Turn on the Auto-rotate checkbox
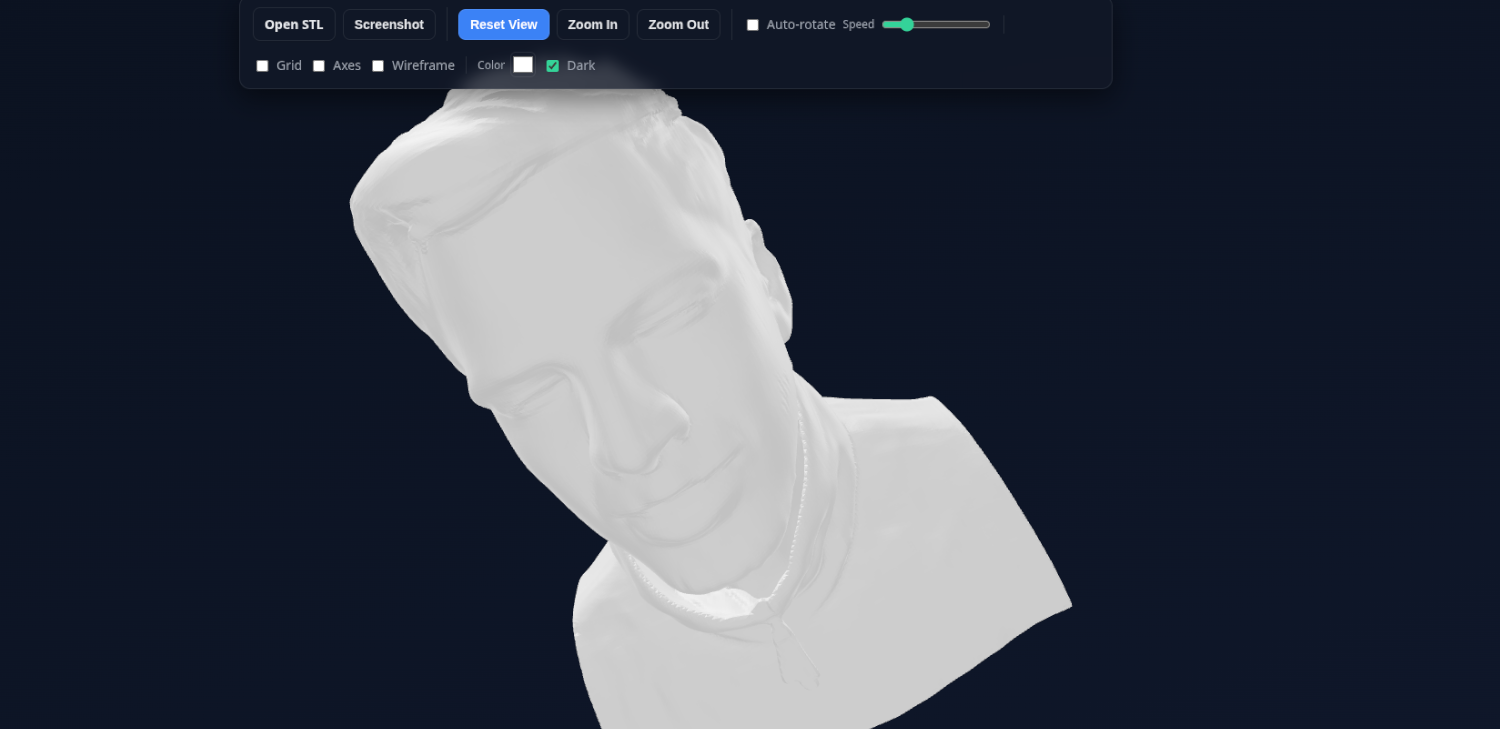This screenshot has width=1500, height=729. [x=753, y=24]
